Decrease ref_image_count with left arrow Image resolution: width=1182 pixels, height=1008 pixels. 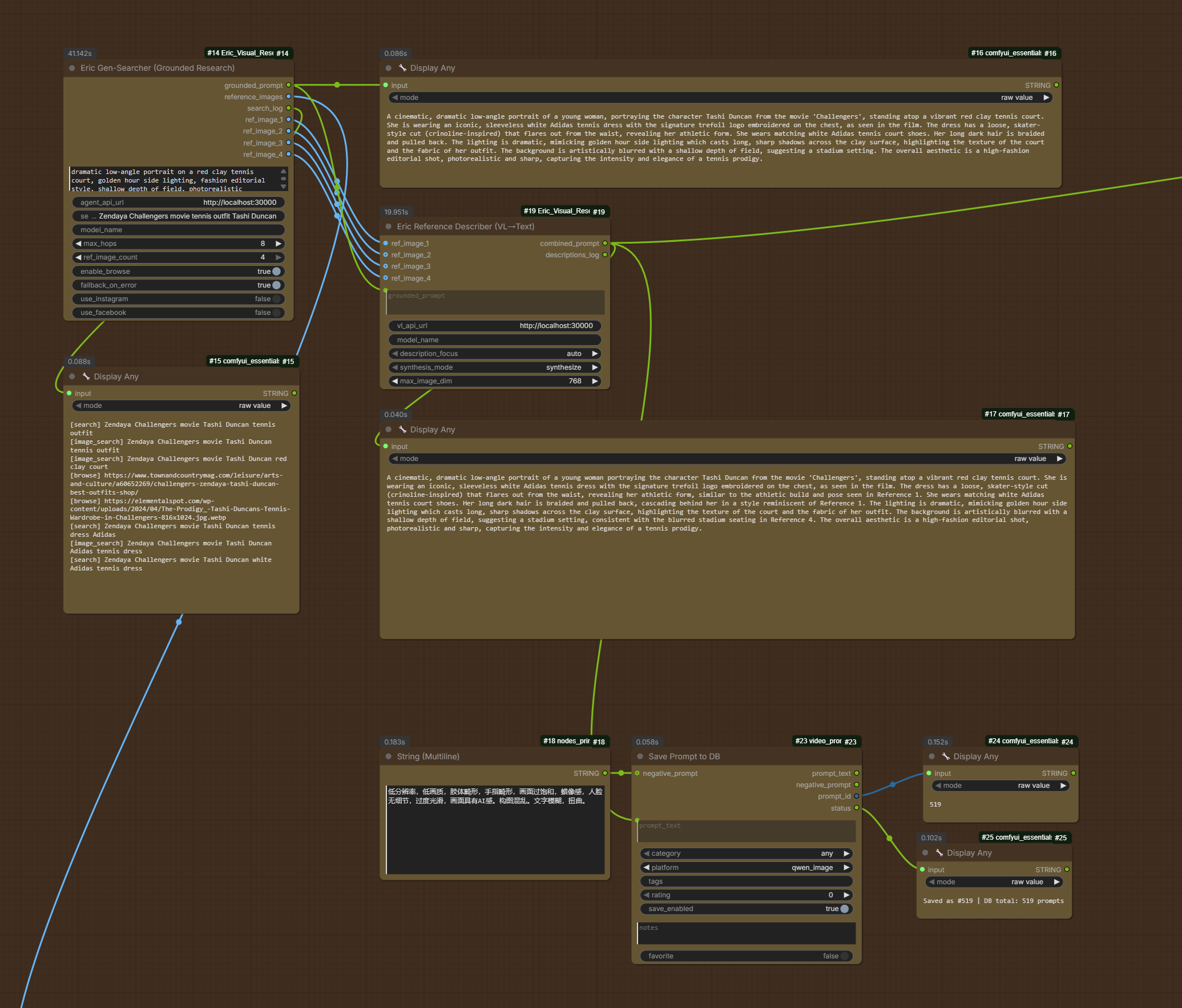click(78, 257)
